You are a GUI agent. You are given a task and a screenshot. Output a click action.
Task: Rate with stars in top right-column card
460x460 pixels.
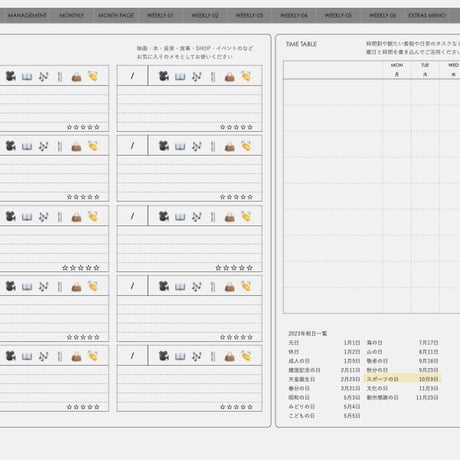point(236,127)
